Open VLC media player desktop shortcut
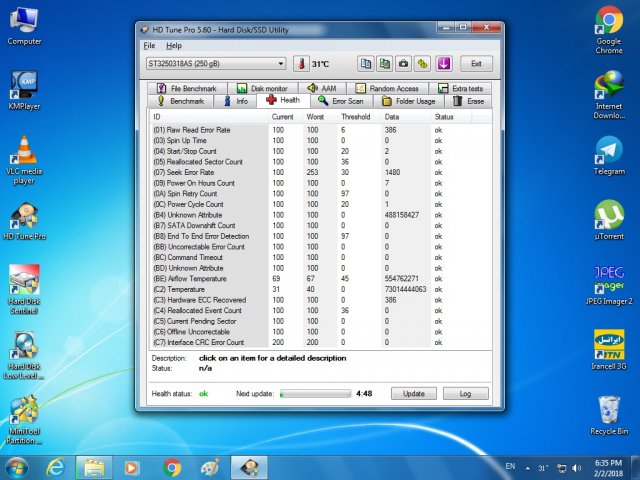Screen dimensions: 640x480 tap(24, 160)
